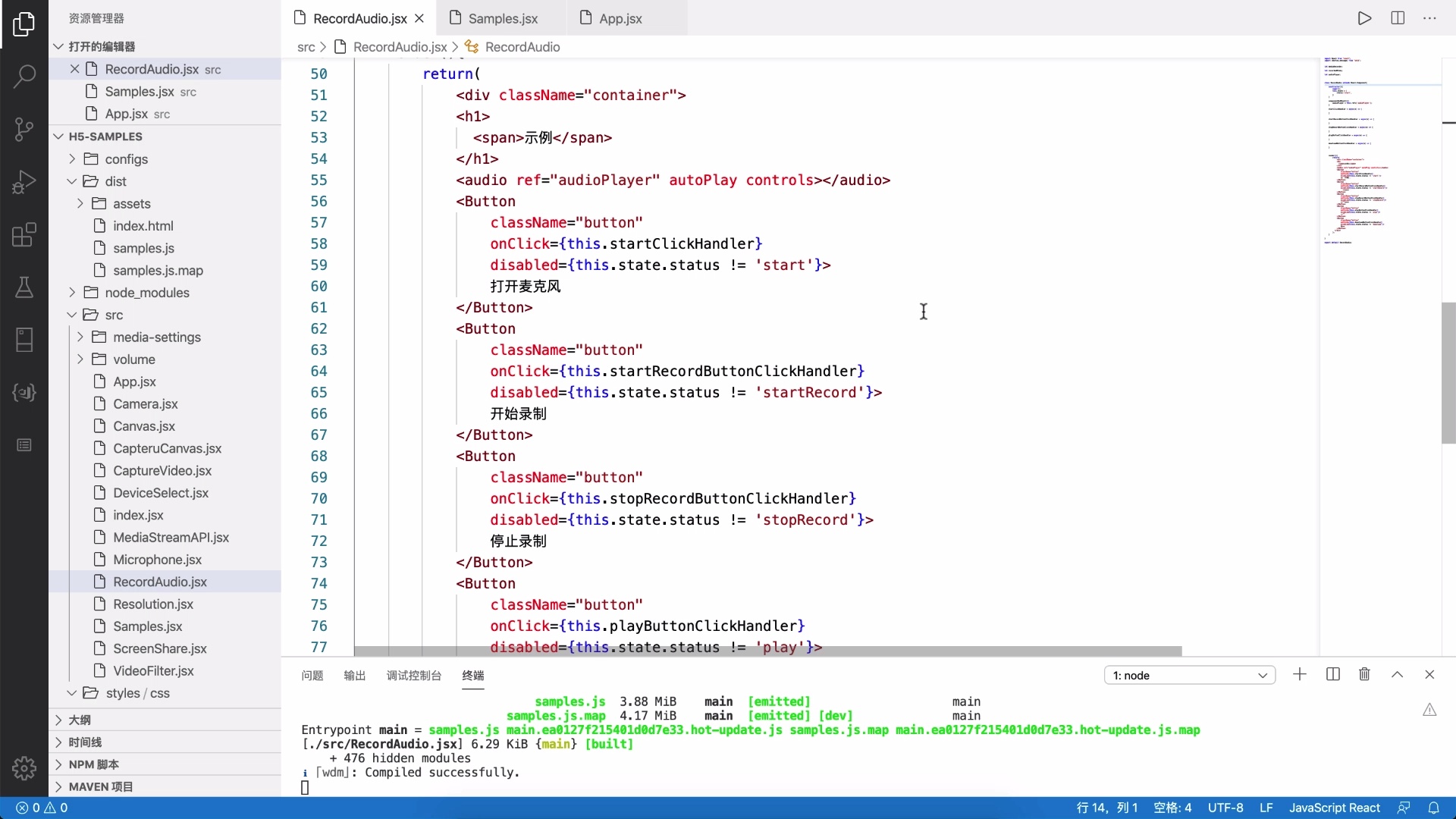Open the Testing flask icon view

(x=24, y=287)
